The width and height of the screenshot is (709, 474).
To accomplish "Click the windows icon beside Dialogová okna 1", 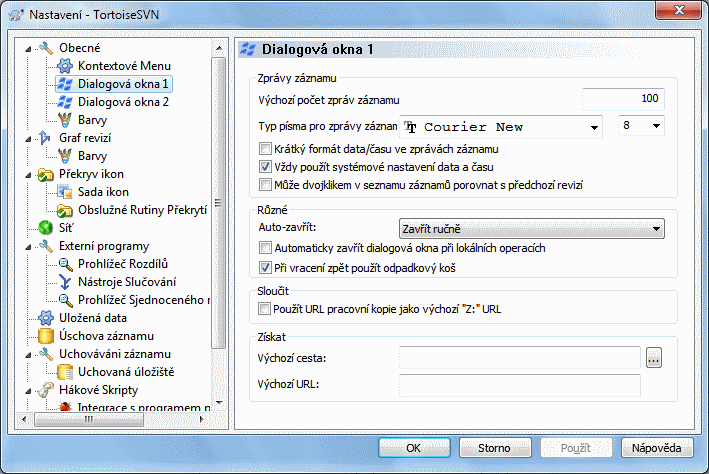I will click(65, 84).
